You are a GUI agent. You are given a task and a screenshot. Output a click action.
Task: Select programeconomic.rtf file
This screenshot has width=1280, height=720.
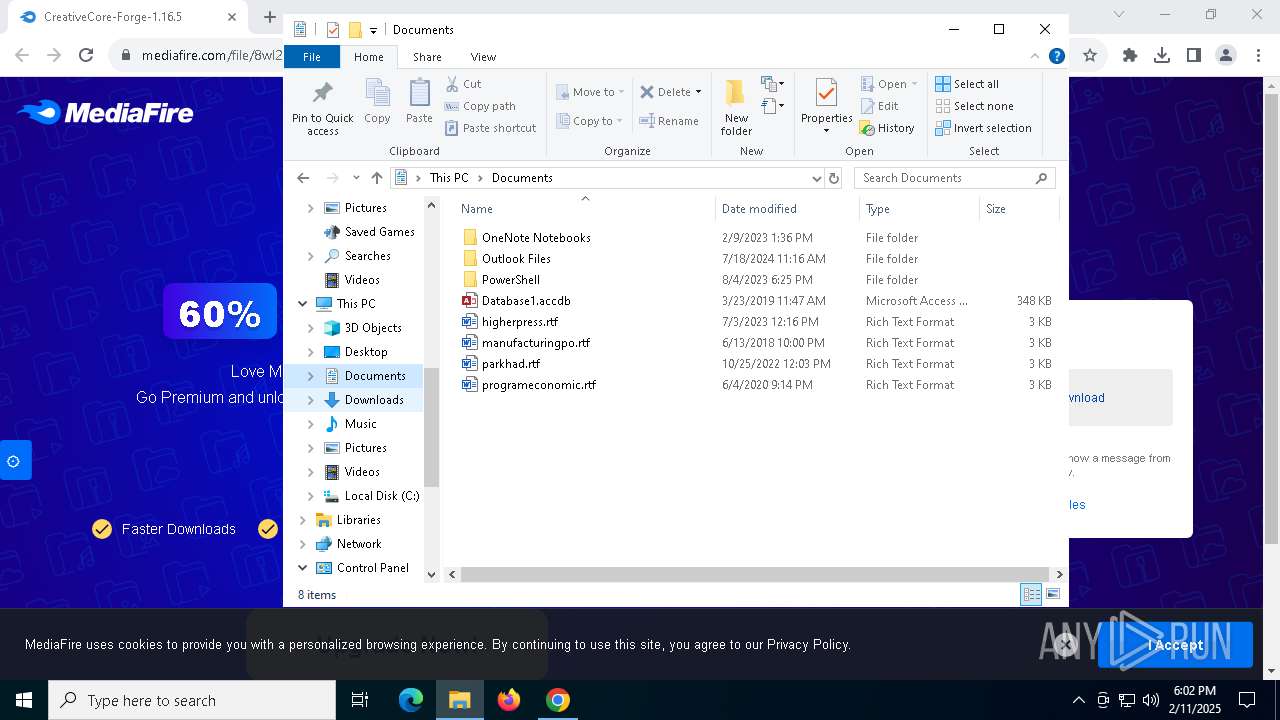(x=539, y=385)
